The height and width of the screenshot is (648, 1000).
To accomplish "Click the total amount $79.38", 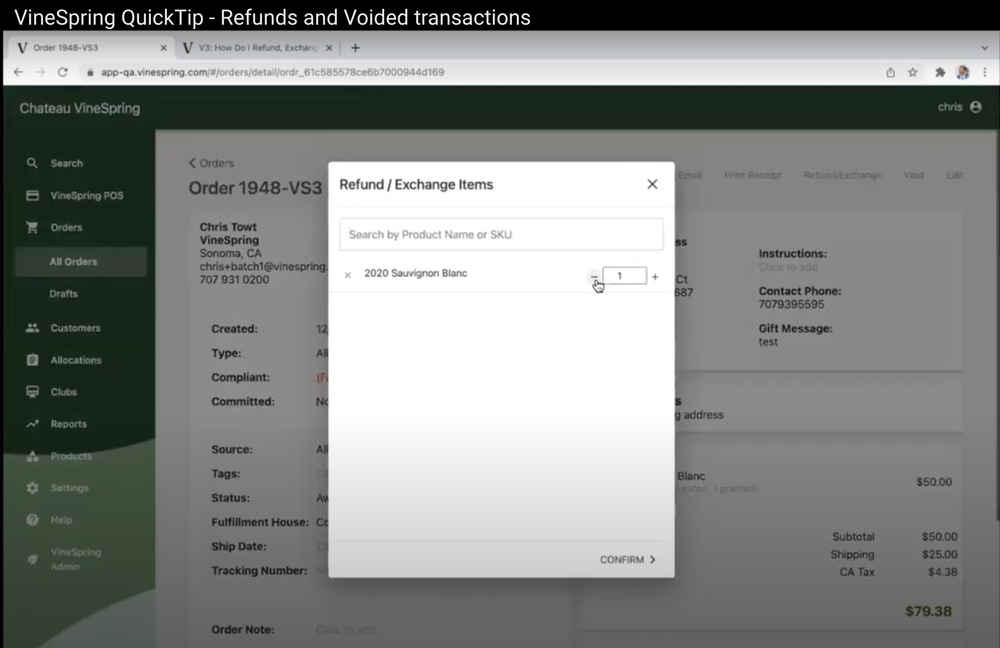I will [x=929, y=611].
